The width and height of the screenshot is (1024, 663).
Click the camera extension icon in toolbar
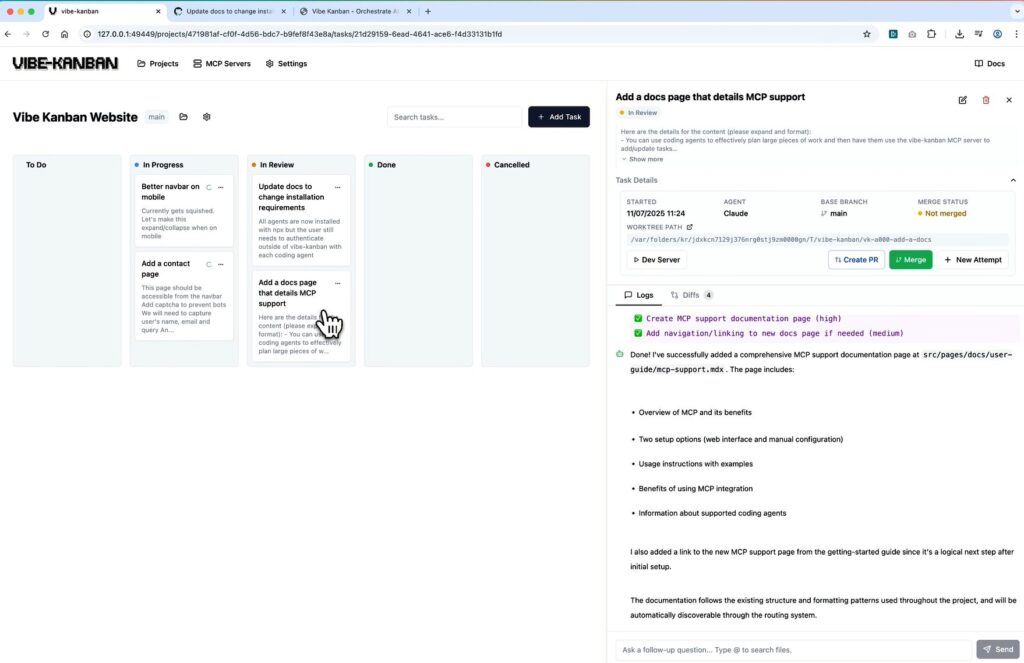point(912,34)
